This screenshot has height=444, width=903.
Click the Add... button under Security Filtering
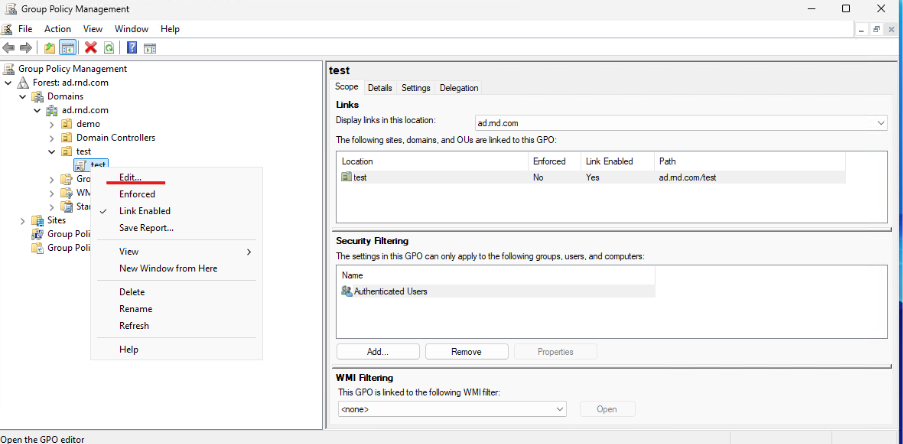point(377,352)
